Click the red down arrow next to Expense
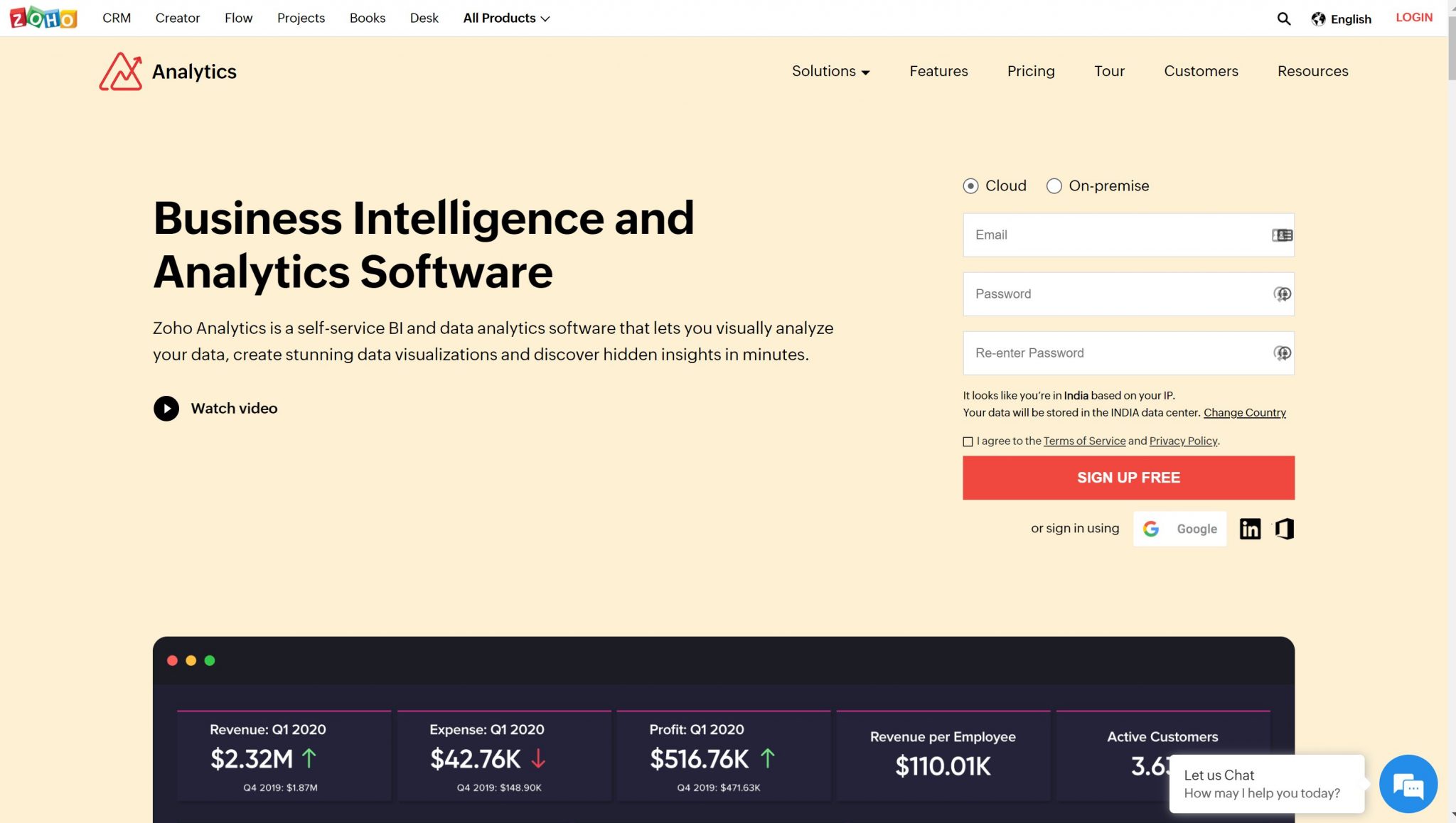This screenshot has height=823, width=1456. click(x=538, y=758)
